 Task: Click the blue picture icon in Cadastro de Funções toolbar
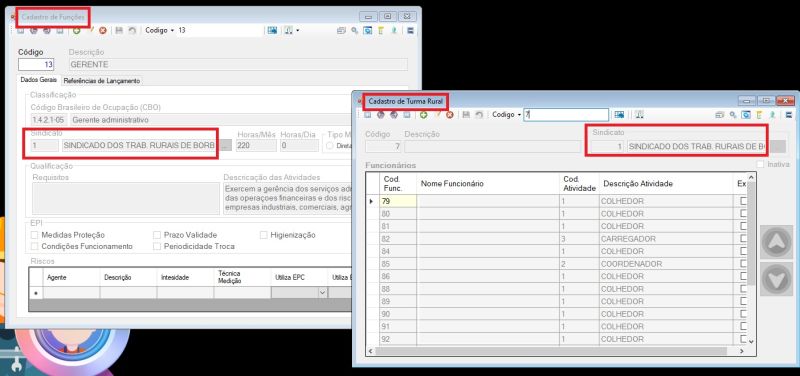[272, 31]
